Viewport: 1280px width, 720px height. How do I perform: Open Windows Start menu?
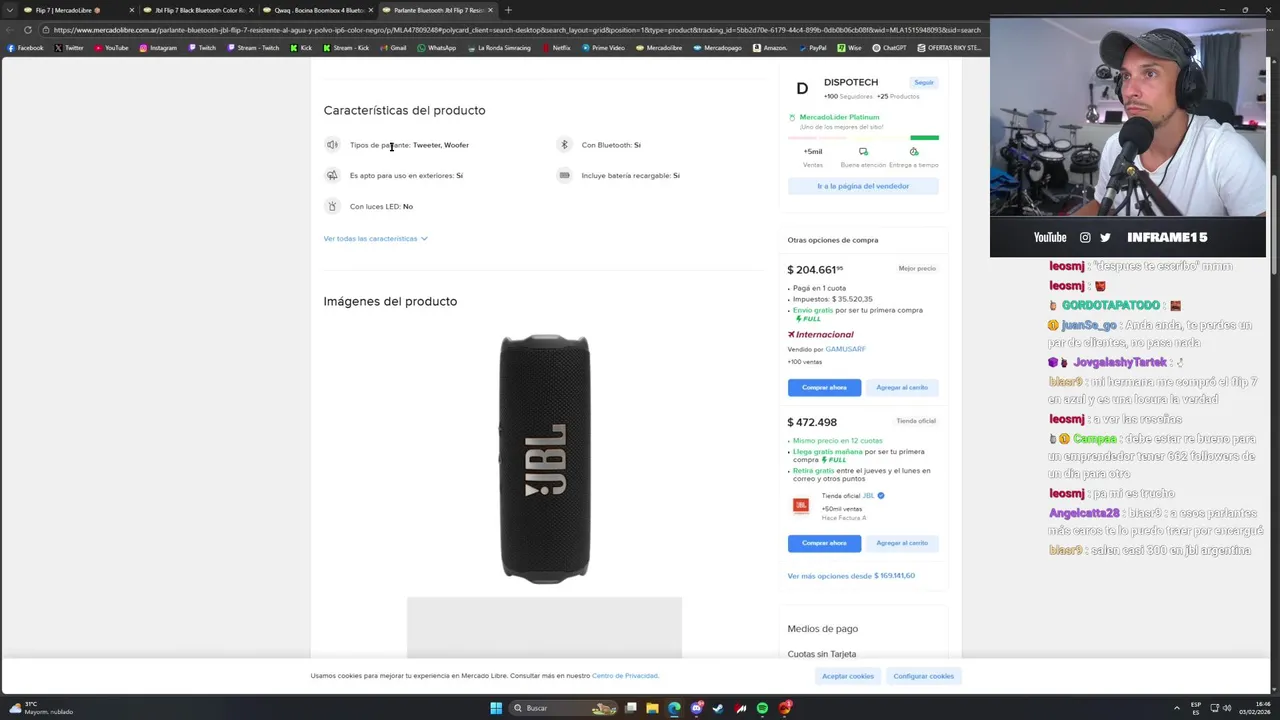496,708
